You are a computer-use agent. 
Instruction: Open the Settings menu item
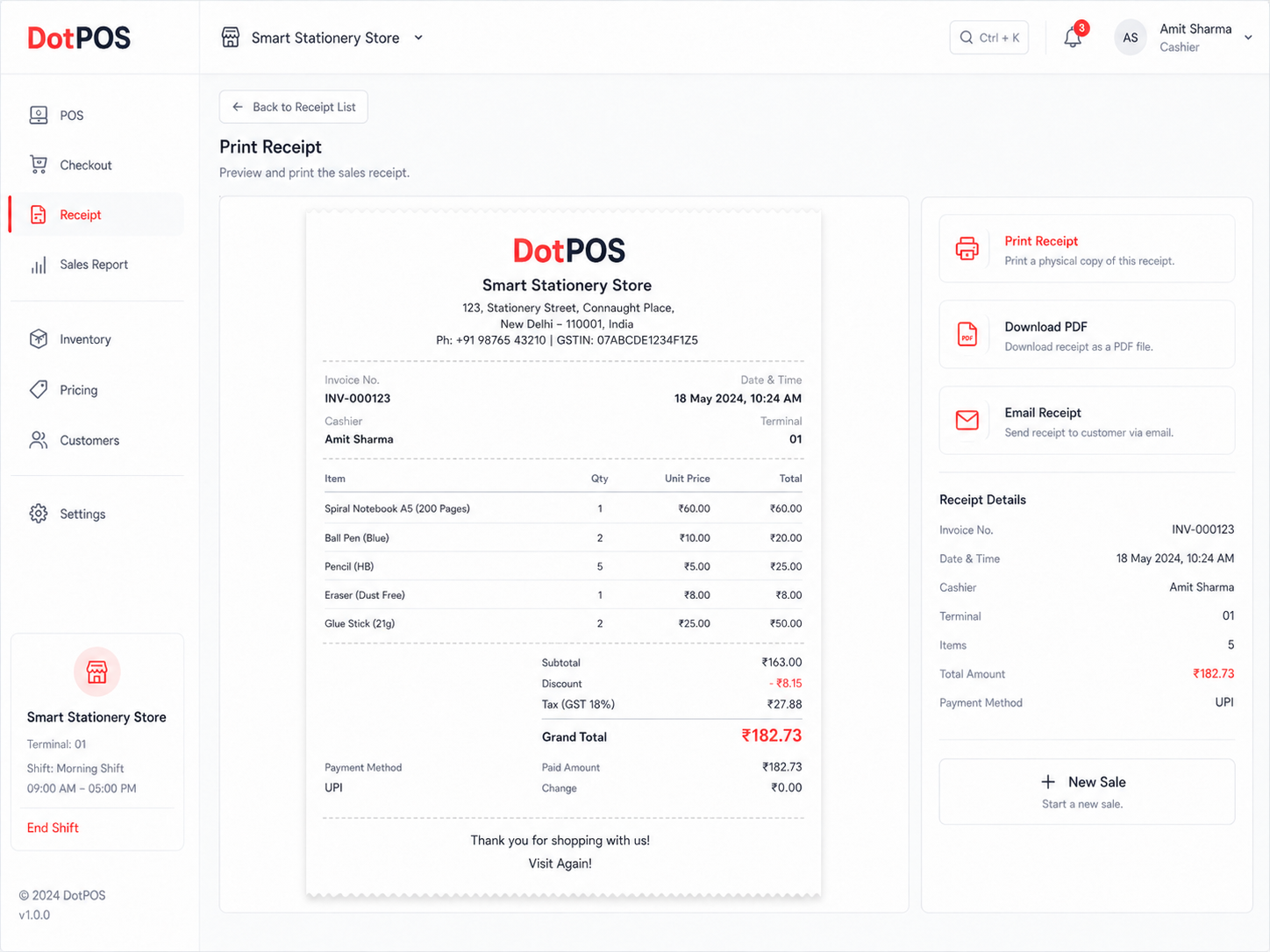tap(96, 514)
